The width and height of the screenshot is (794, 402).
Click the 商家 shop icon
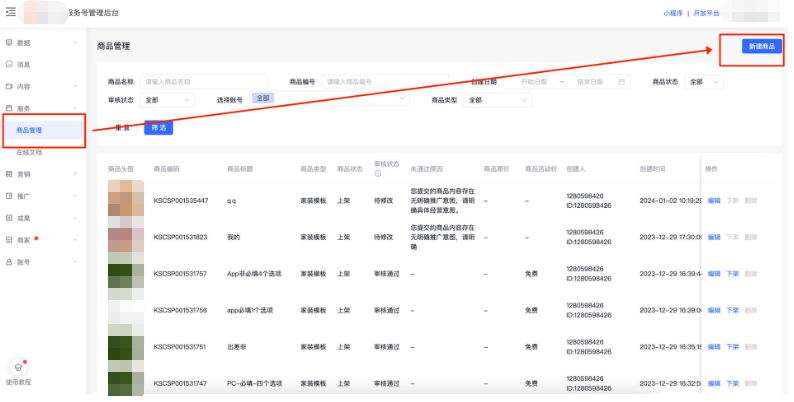point(9,240)
